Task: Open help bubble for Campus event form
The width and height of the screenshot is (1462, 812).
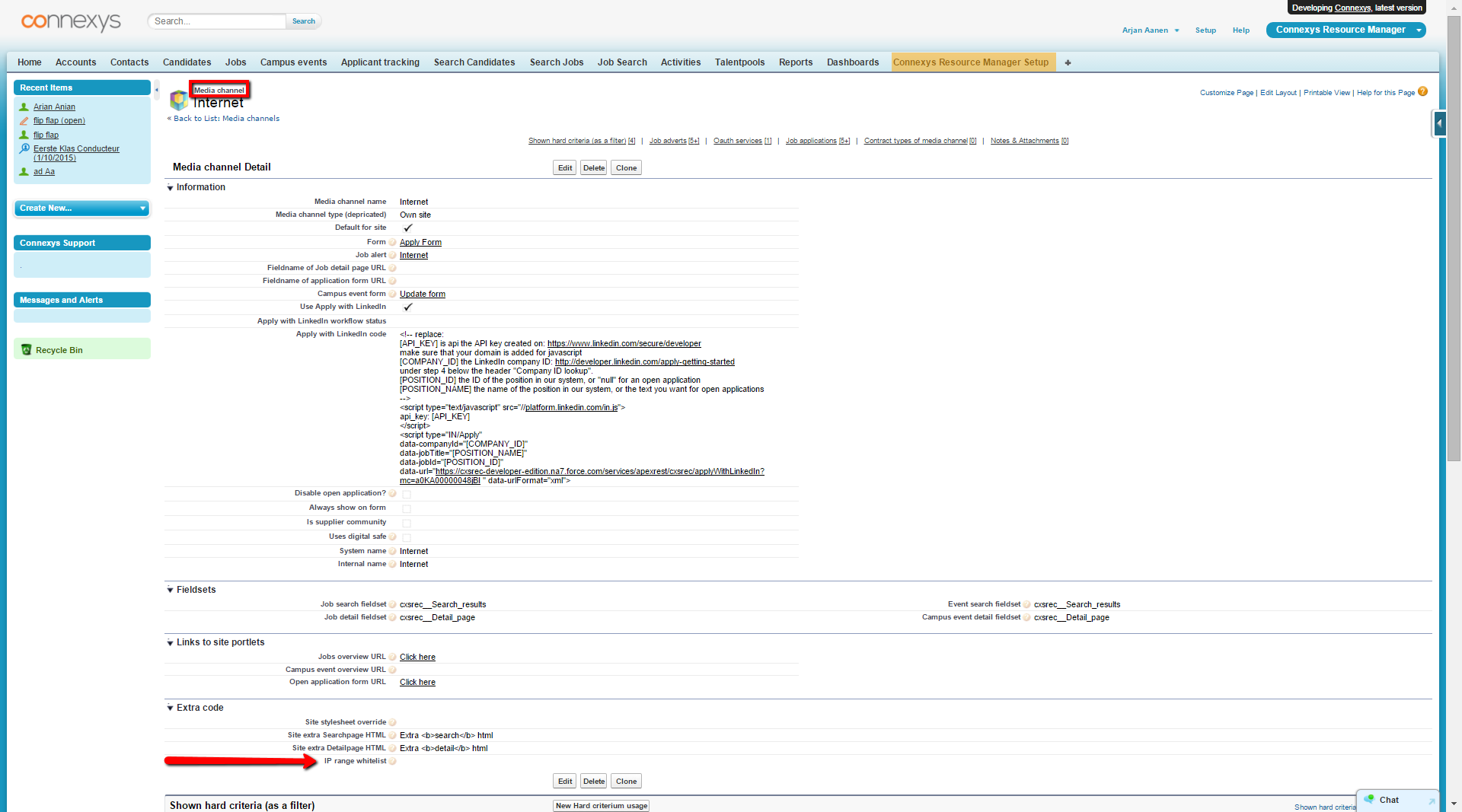Action: click(x=393, y=295)
